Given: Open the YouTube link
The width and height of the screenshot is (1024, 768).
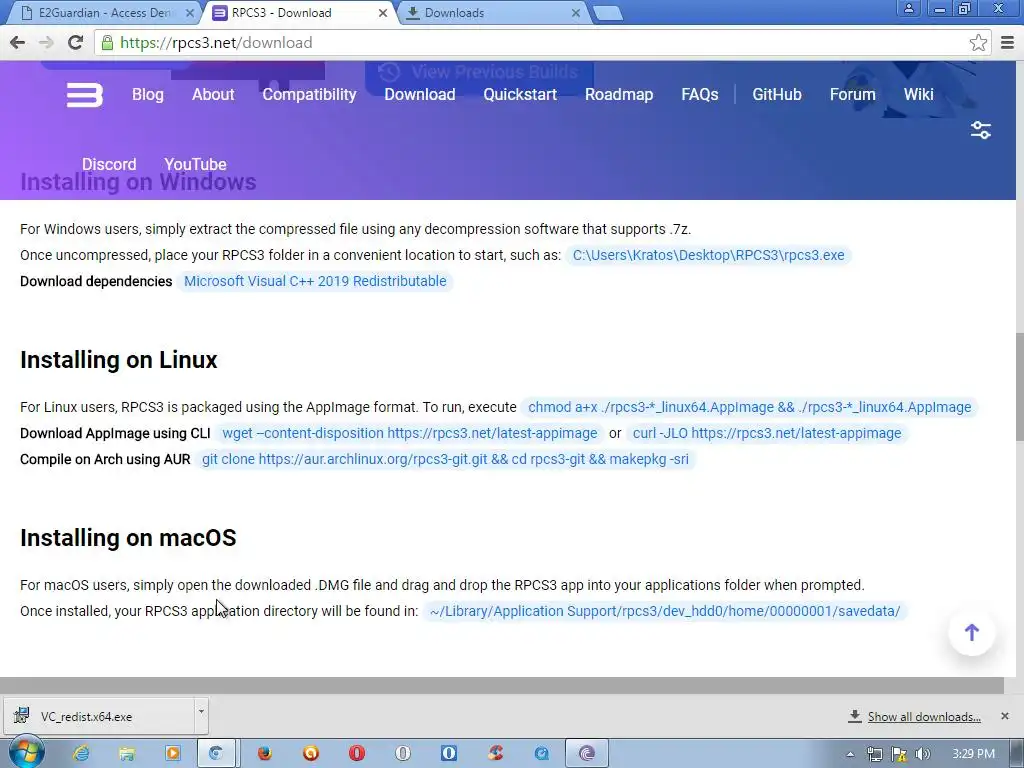Looking at the screenshot, I should click(195, 165).
